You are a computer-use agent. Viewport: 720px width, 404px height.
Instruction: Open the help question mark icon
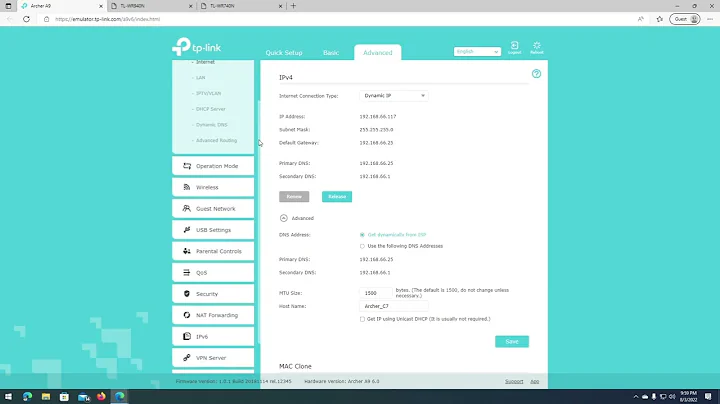tap(536, 73)
